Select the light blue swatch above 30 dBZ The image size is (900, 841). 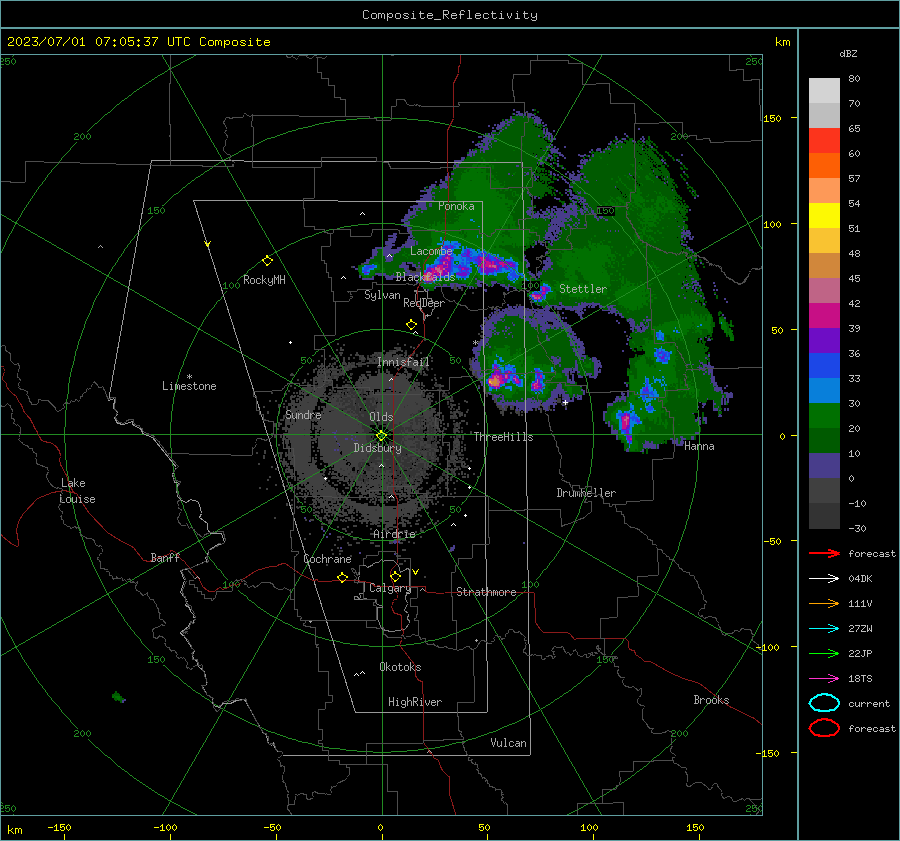point(824,390)
